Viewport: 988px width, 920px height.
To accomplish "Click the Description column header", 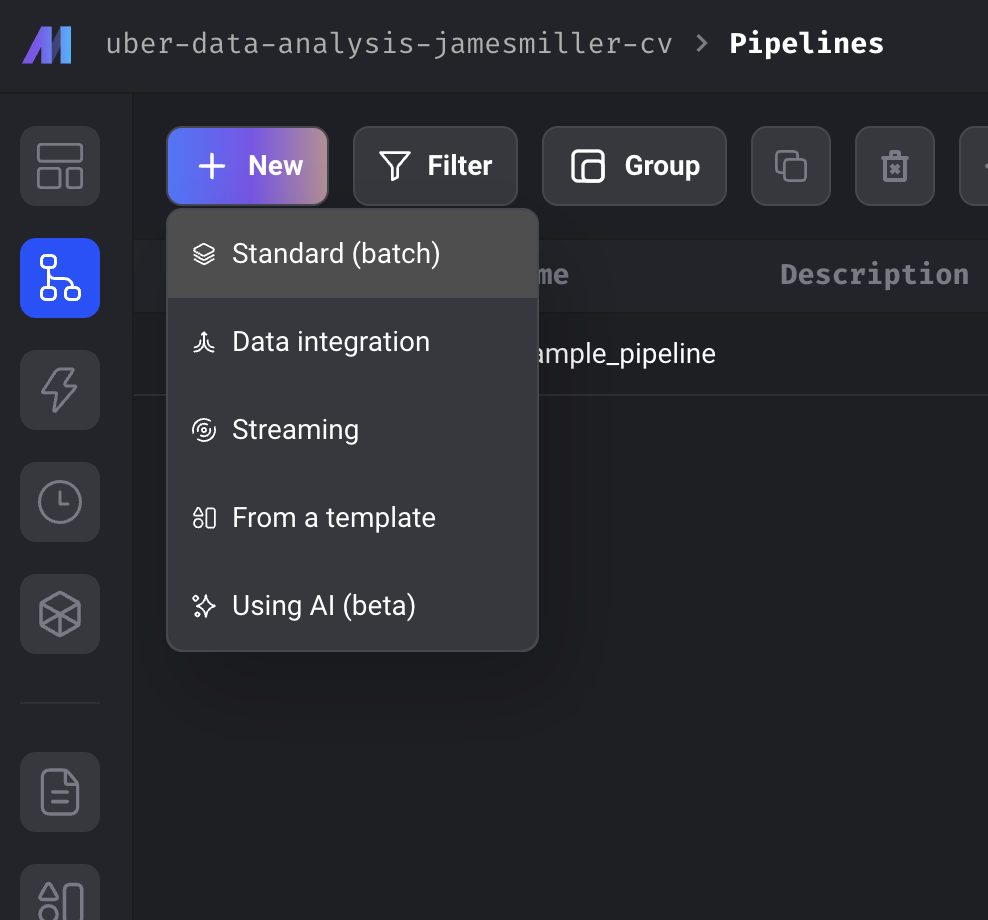I will (874, 275).
